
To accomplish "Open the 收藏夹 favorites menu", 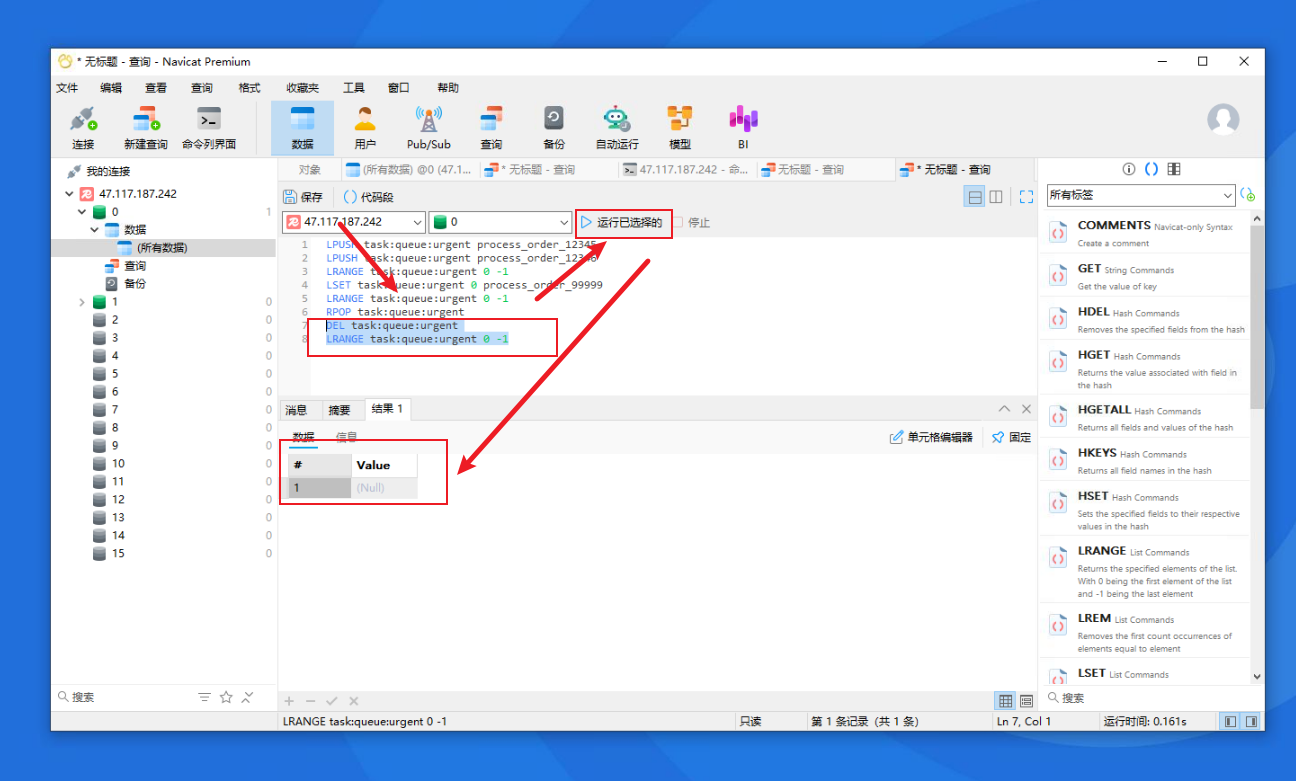I will (x=302, y=88).
